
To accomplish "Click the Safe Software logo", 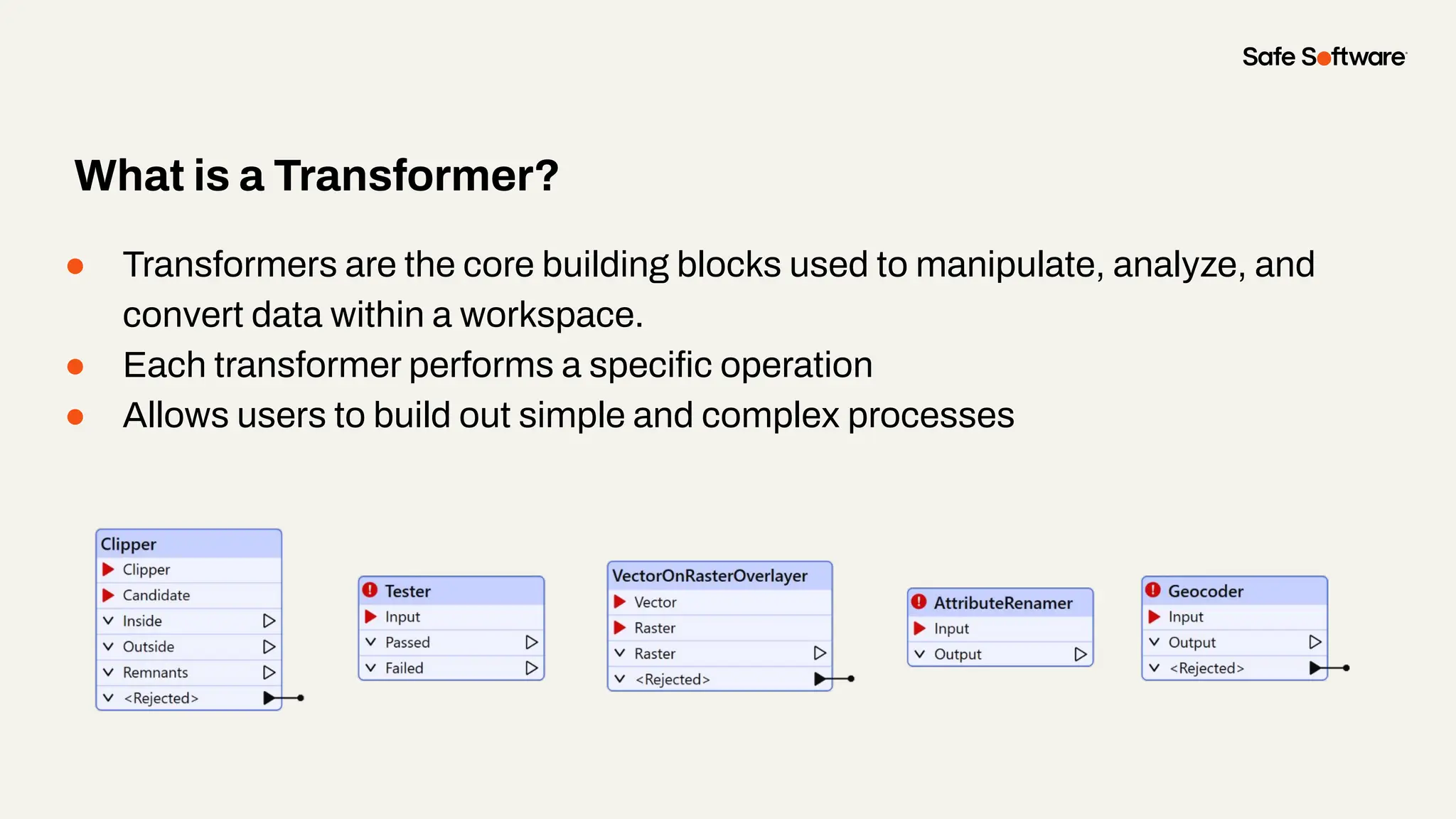I will [x=1324, y=57].
